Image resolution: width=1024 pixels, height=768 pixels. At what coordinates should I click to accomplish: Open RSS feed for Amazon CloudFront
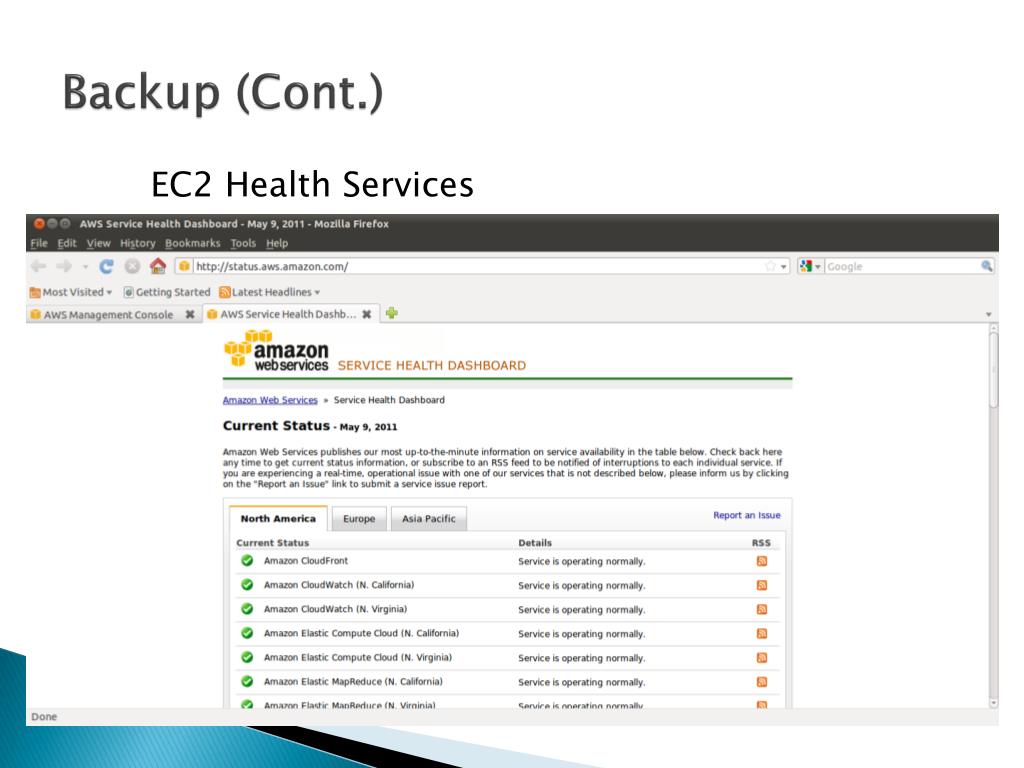pyautogui.click(x=761, y=561)
